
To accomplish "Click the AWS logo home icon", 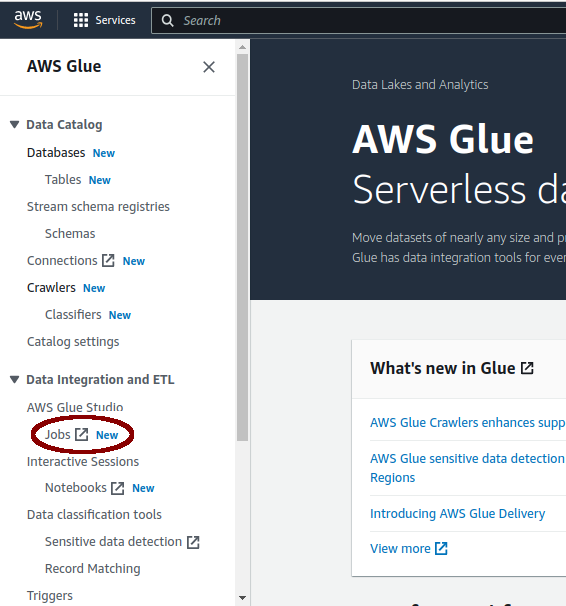I will tap(28, 19).
